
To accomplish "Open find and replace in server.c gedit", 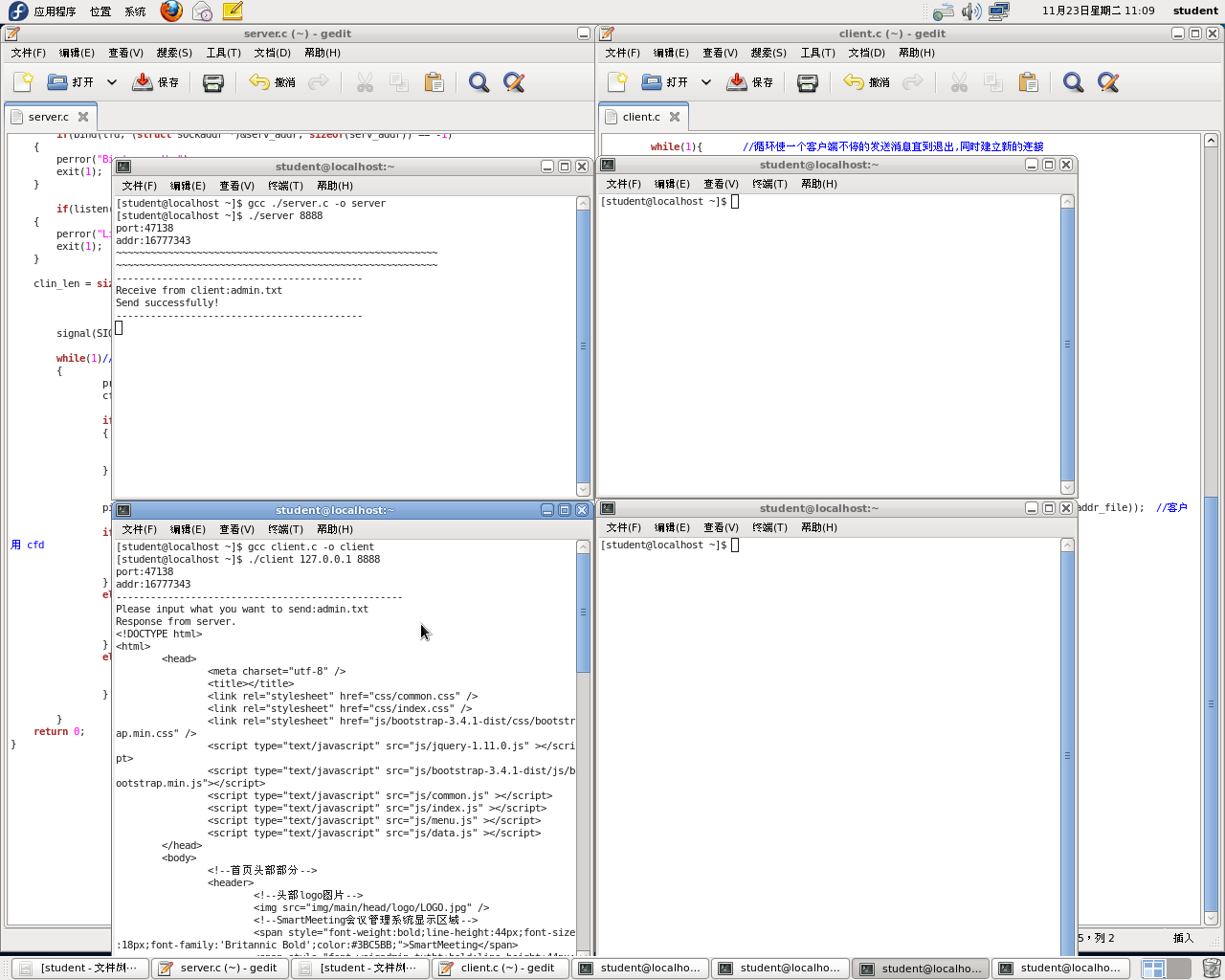I will click(x=514, y=82).
